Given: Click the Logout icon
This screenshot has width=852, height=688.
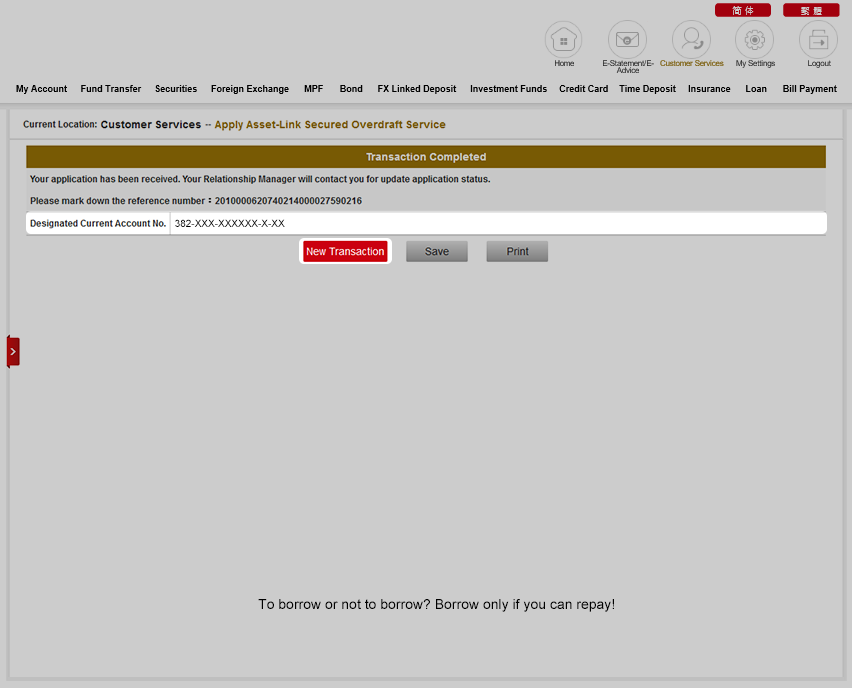Looking at the screenshot, I should point(818,40).
